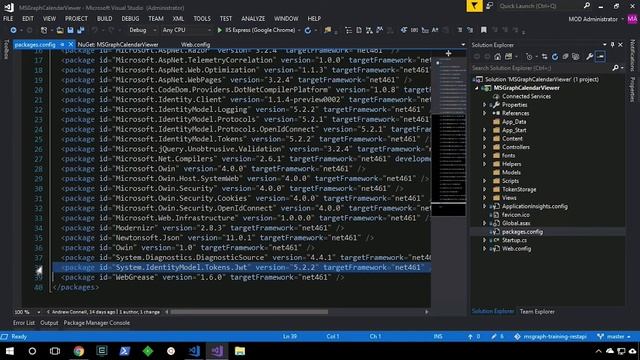The height and width of the screenshot is (360, 640).
Task: Expand the Controllers folder
Action: coord(484,147)
